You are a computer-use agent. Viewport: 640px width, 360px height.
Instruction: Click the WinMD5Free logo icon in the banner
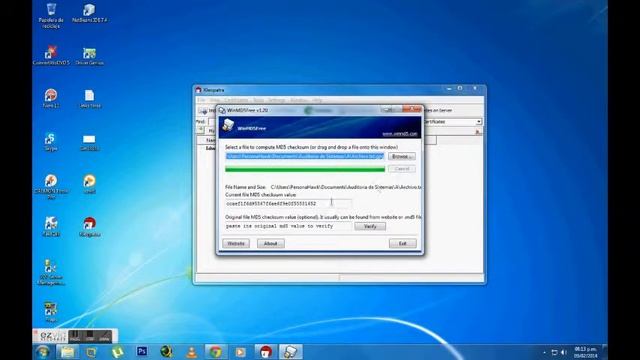[228, 125]
